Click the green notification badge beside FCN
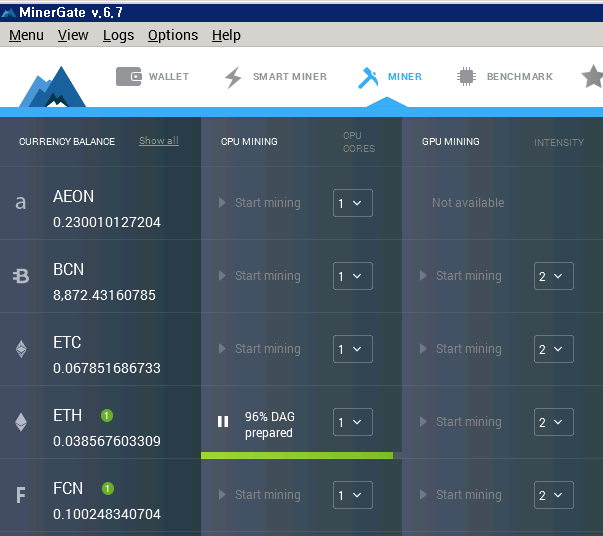 [x=108, y=488]
